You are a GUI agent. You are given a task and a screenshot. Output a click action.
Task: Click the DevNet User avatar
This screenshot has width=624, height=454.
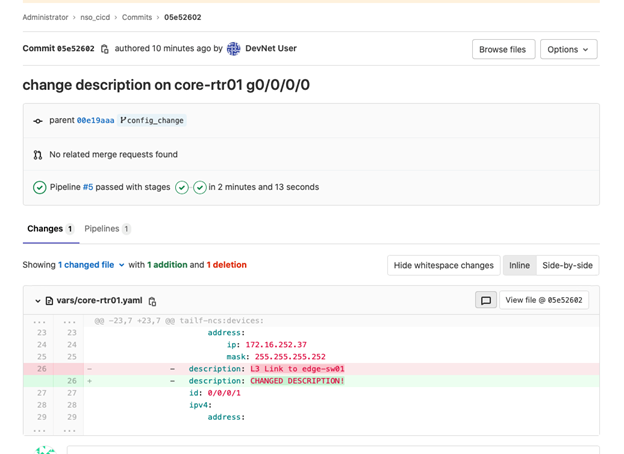[x=233, y=49]
